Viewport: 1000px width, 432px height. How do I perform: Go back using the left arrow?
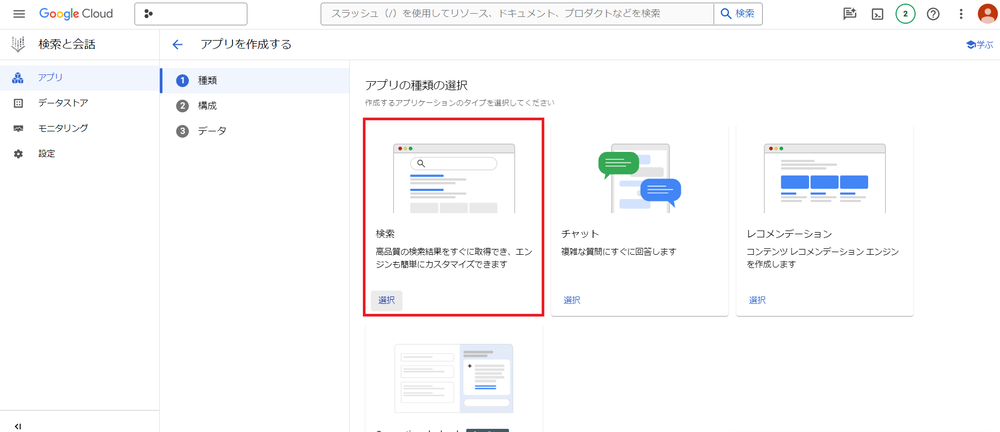(x=178, y=45)
